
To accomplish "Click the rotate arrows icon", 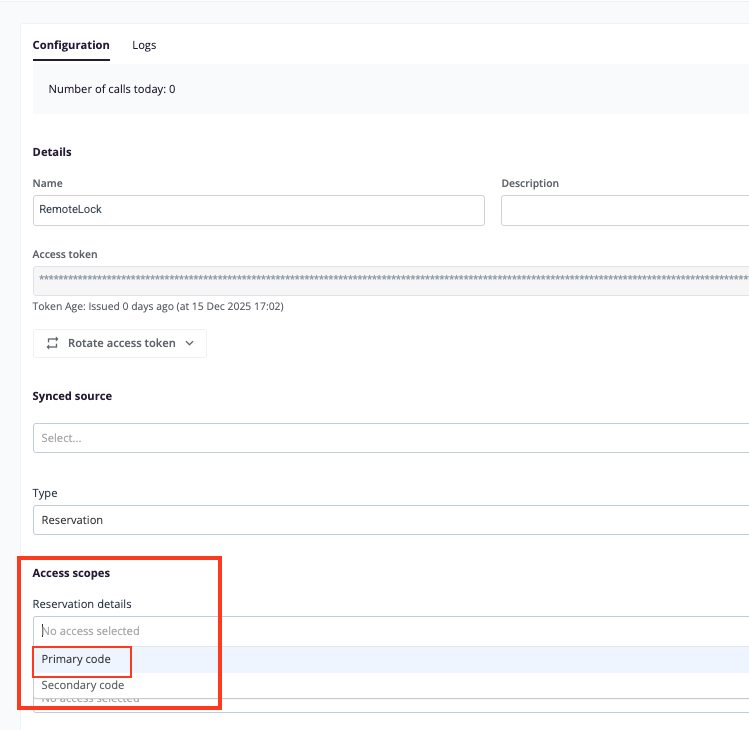I will (x=53, y=343).
